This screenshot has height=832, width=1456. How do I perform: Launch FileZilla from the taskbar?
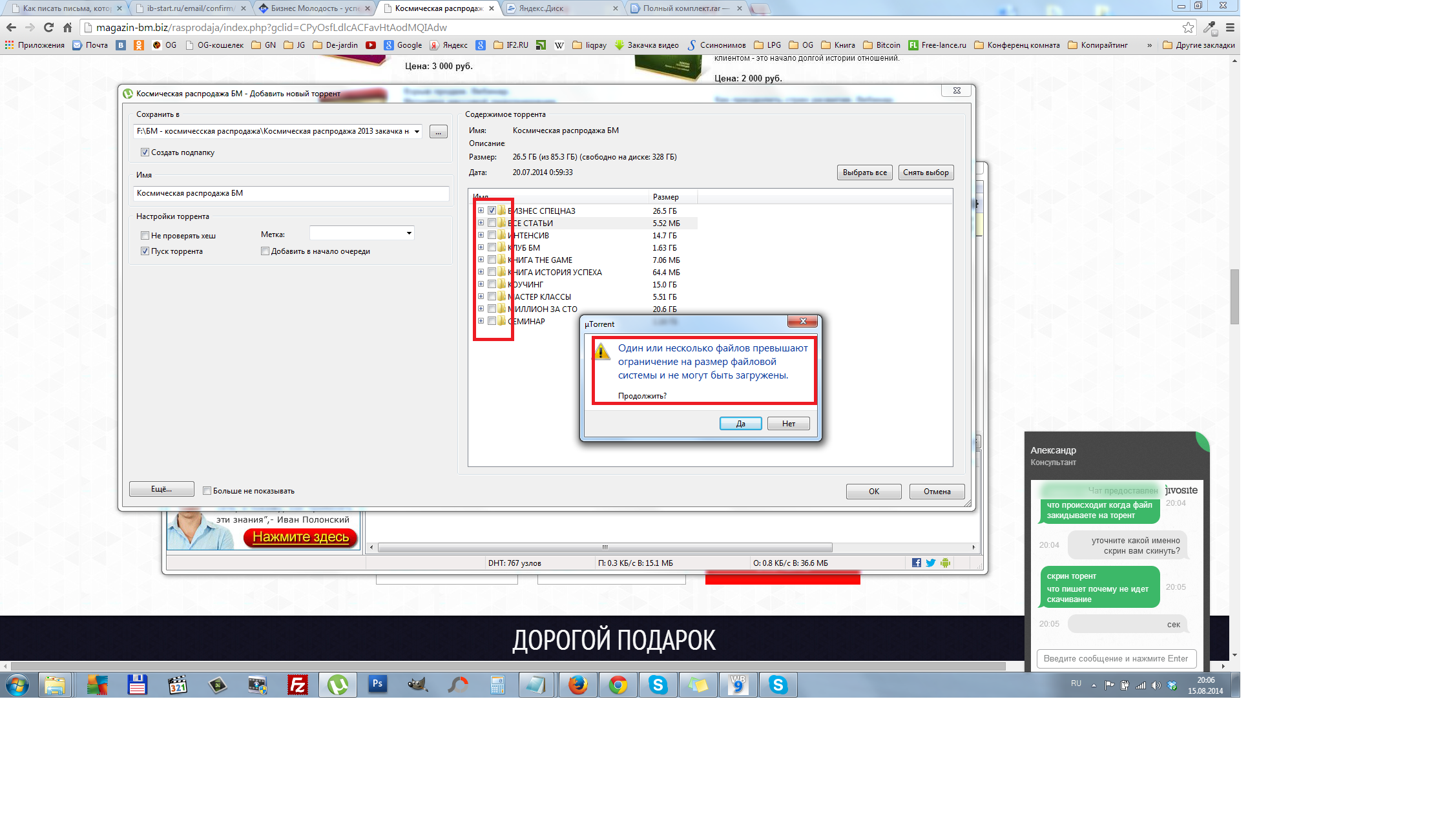298,685
